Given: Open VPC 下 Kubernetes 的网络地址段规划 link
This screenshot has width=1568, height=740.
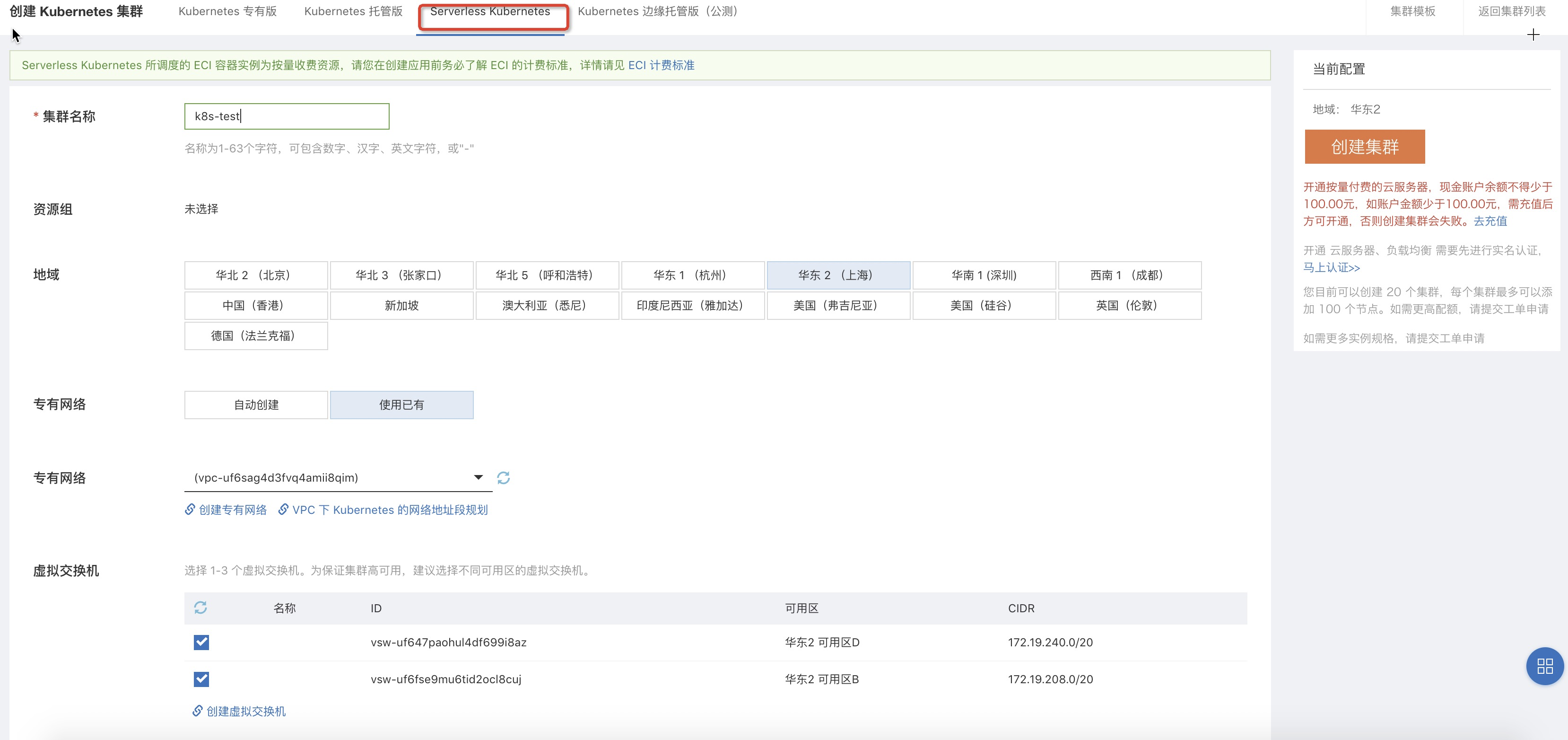Looking at the screenshot, I should tap(383, 510).
